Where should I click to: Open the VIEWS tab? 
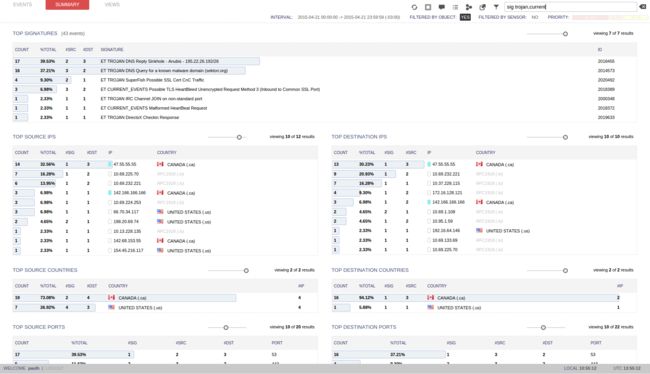pos(112,5)
